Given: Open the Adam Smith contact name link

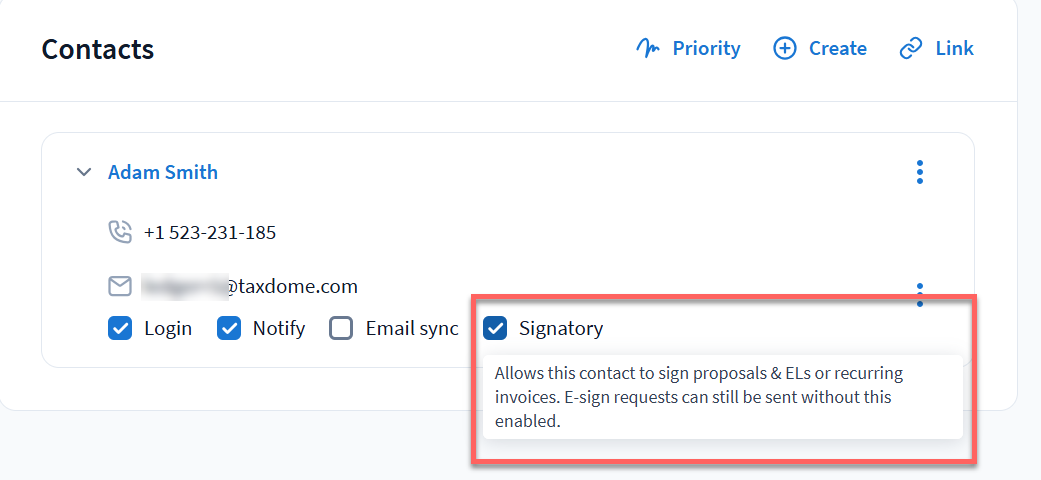Looking at the screenshot, I should (163, 172).
